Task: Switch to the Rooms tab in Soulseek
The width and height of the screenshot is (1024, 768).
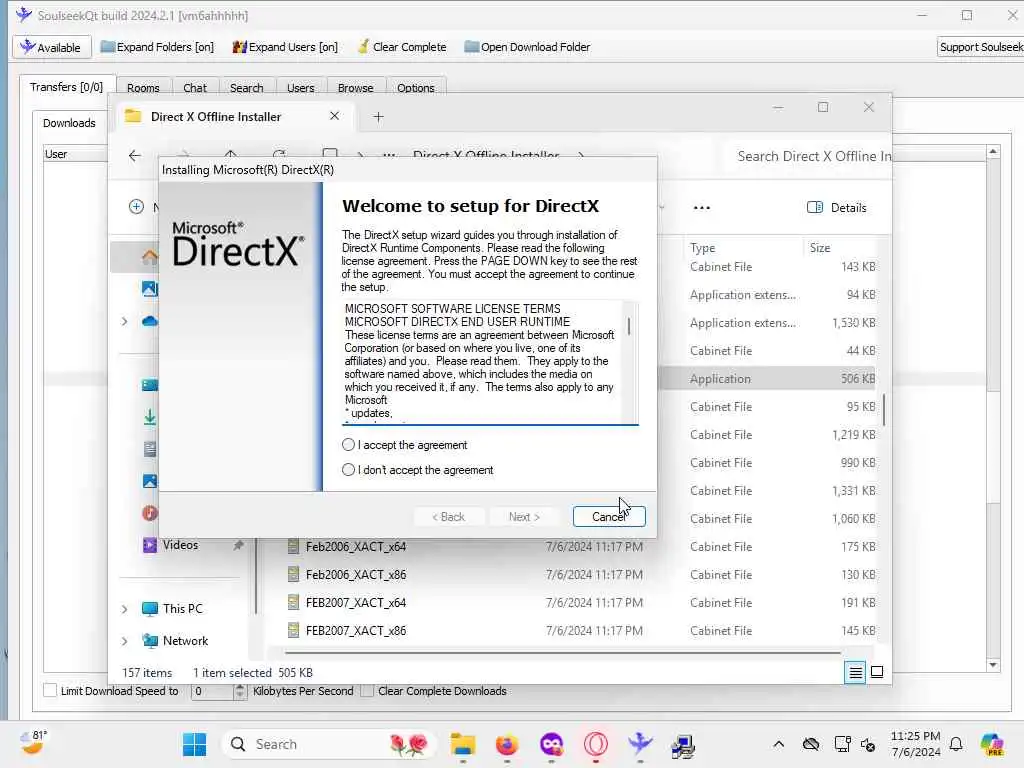Action: coord(143,88)
